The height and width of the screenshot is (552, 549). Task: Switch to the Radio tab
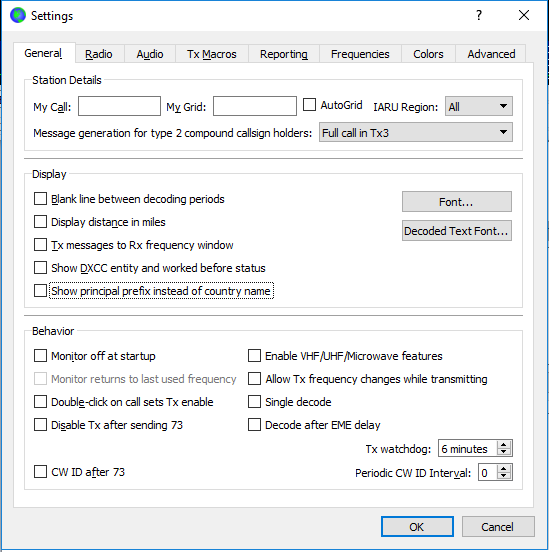coord(99,54)
